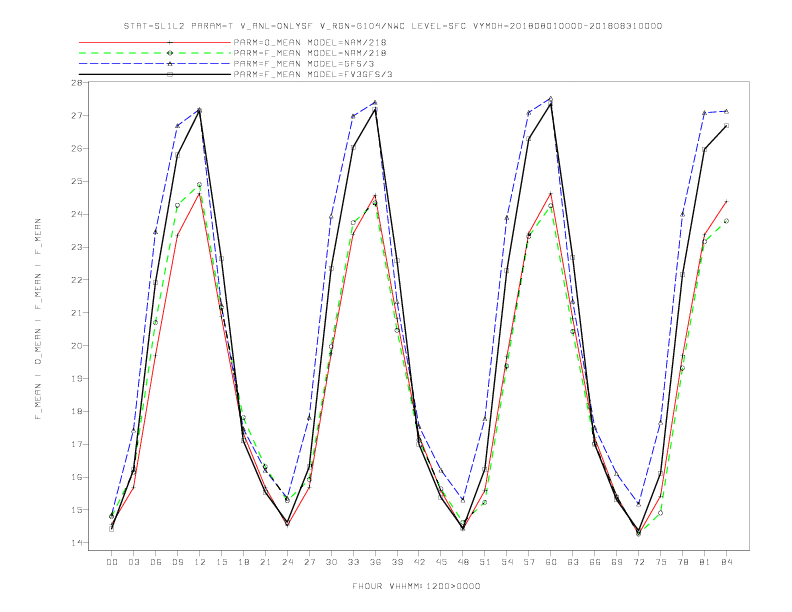Click the chart title beginning STAT=SL1L2

tap(393, 26)
